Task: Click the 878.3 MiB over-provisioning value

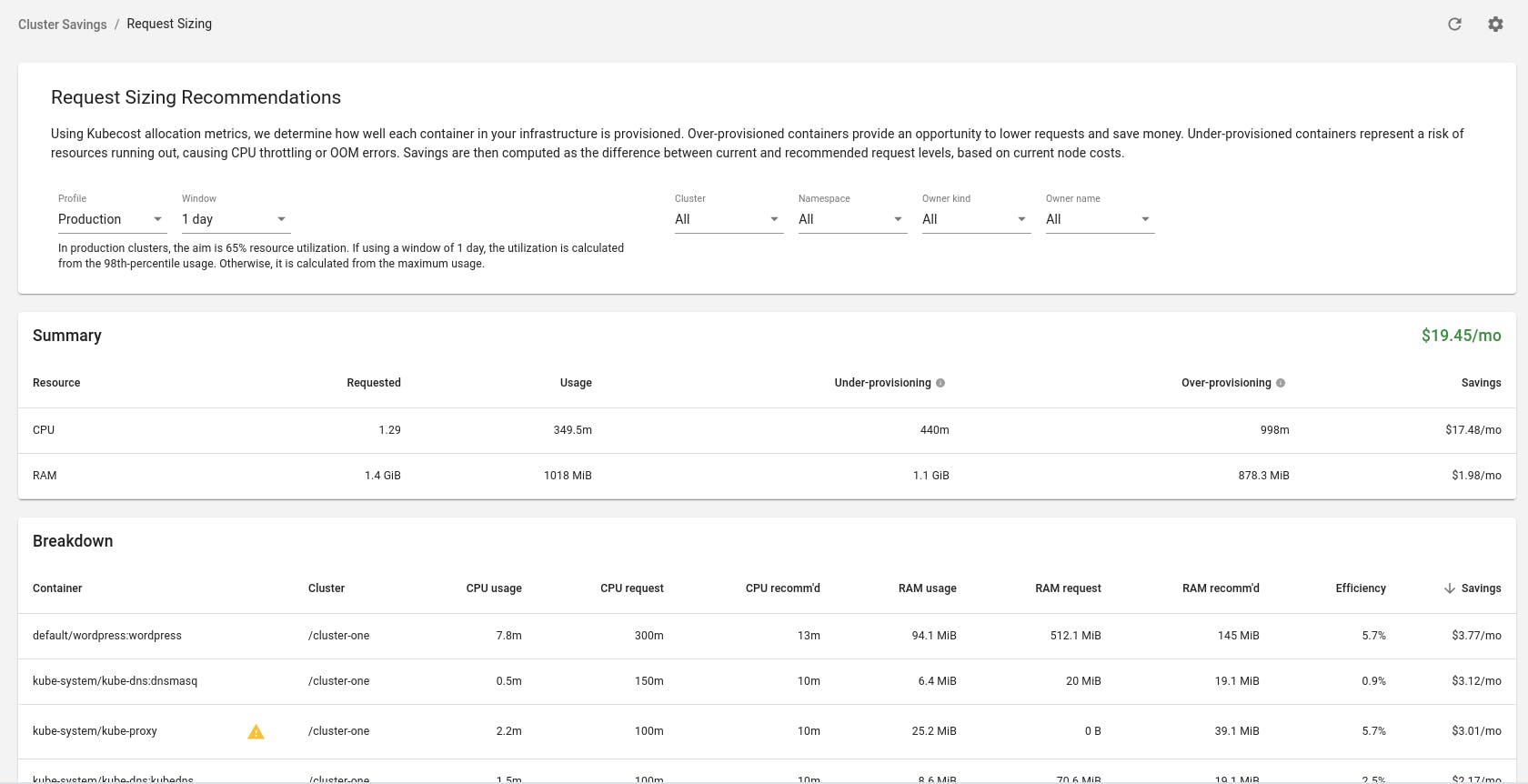Action: 1264,476
